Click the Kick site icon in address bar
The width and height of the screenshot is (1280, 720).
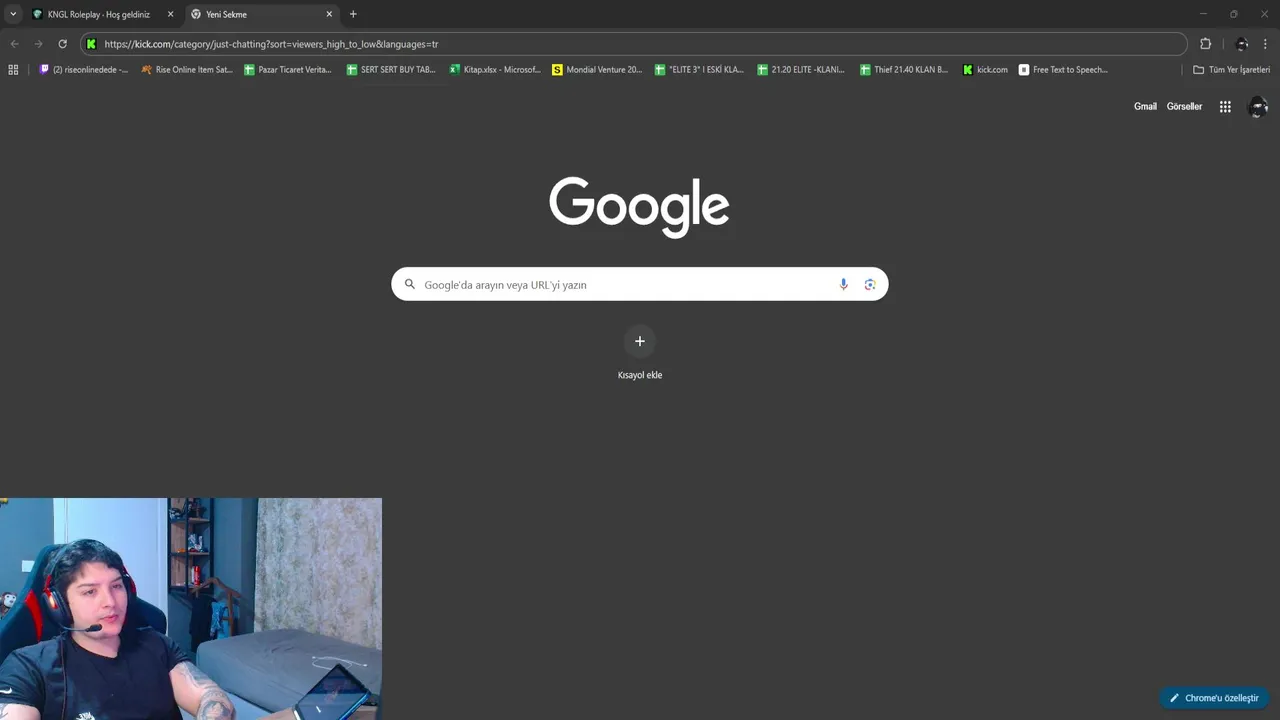[x=91, y=44]
